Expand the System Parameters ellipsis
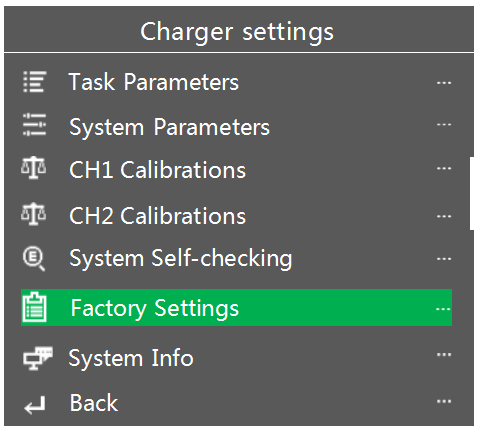Image resolution: width=480 pixels, height=430 pixels. pos(444,125)
